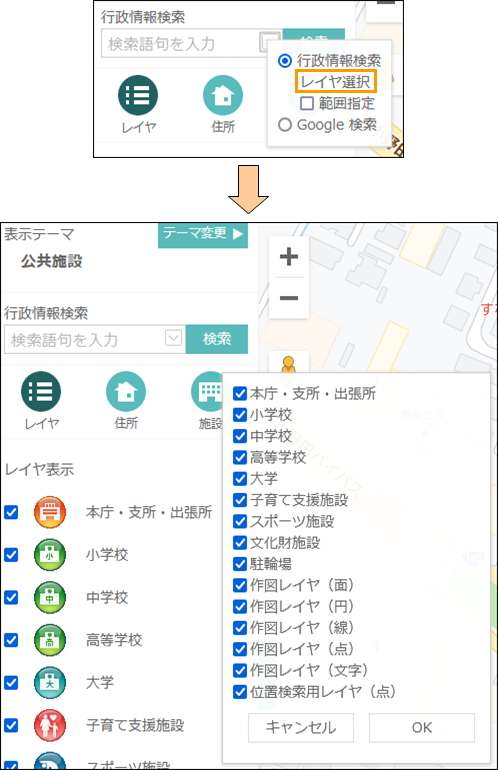Click the 住所 house icon in lower panel
The image size is (498, 770).
tap(126, 391)
